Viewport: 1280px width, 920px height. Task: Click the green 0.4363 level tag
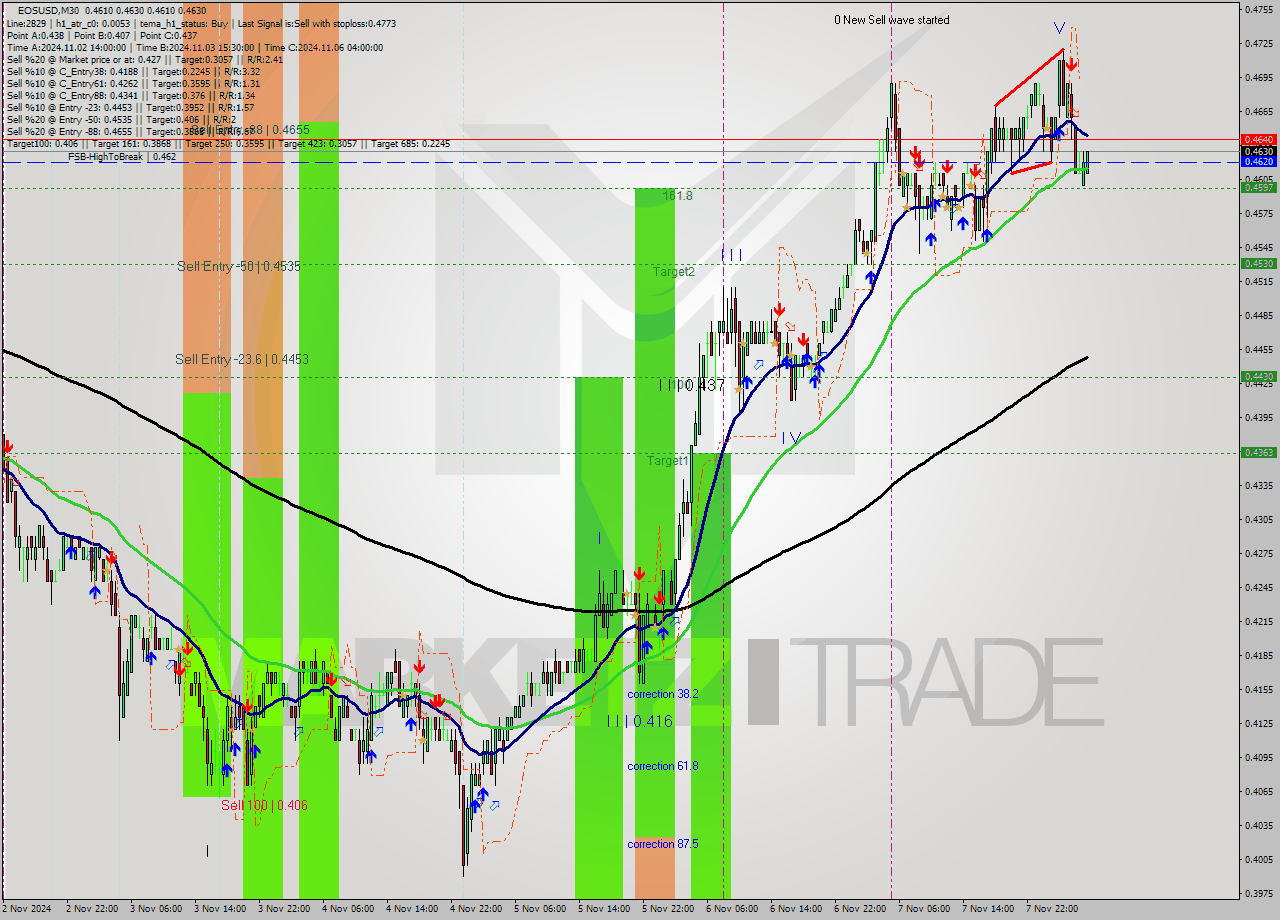[1257, 452]
